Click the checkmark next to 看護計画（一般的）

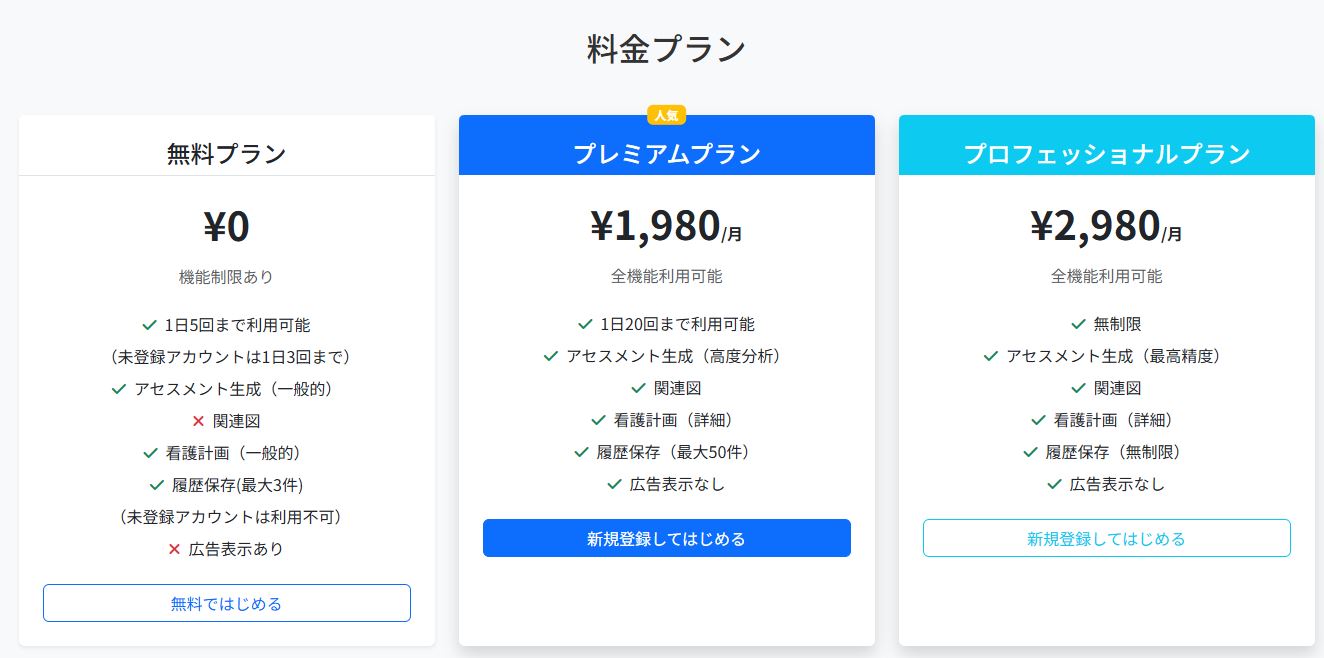pyautogui.click(x=150, y=453)
